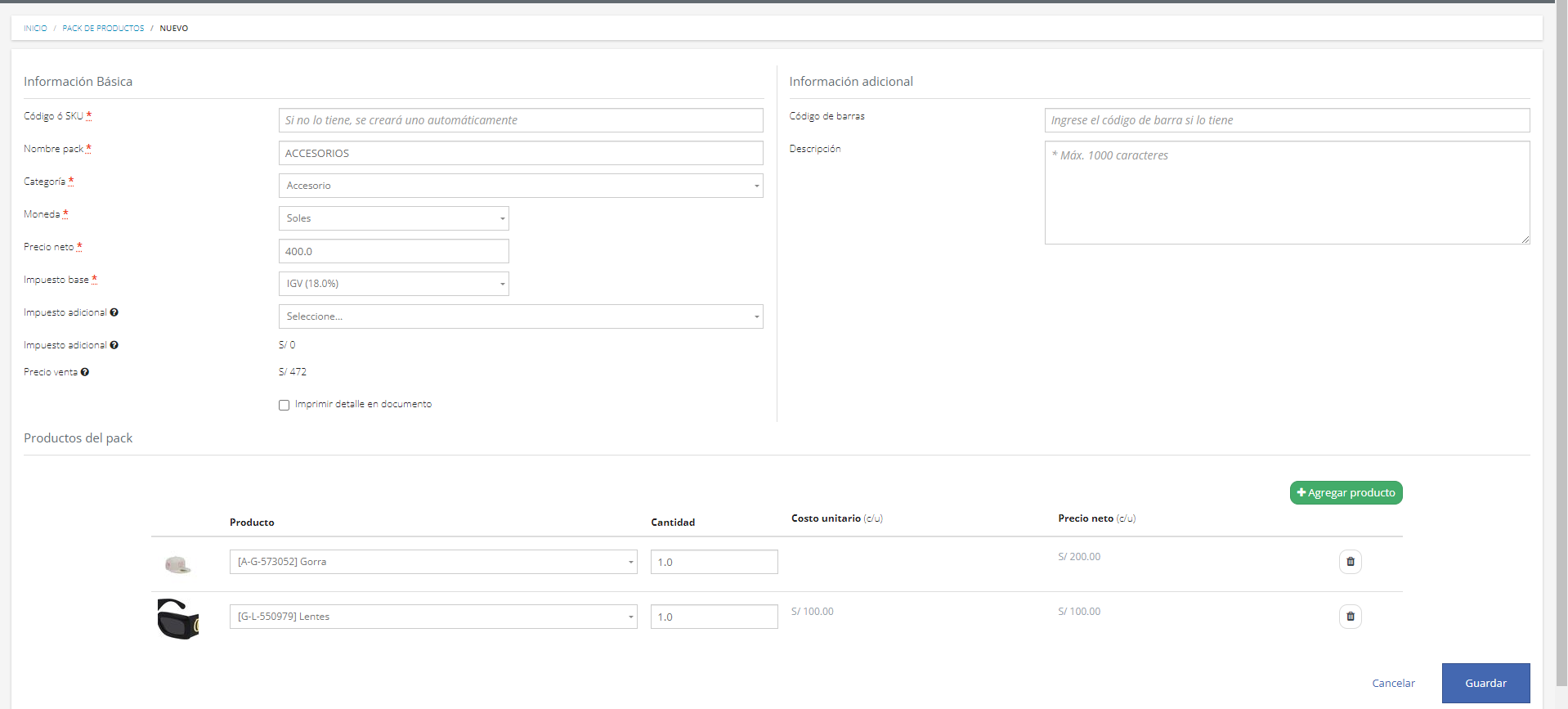Go to INICIO breadcrumb
Viewport: 1568px width, 709px height.
tap(35, 29)
